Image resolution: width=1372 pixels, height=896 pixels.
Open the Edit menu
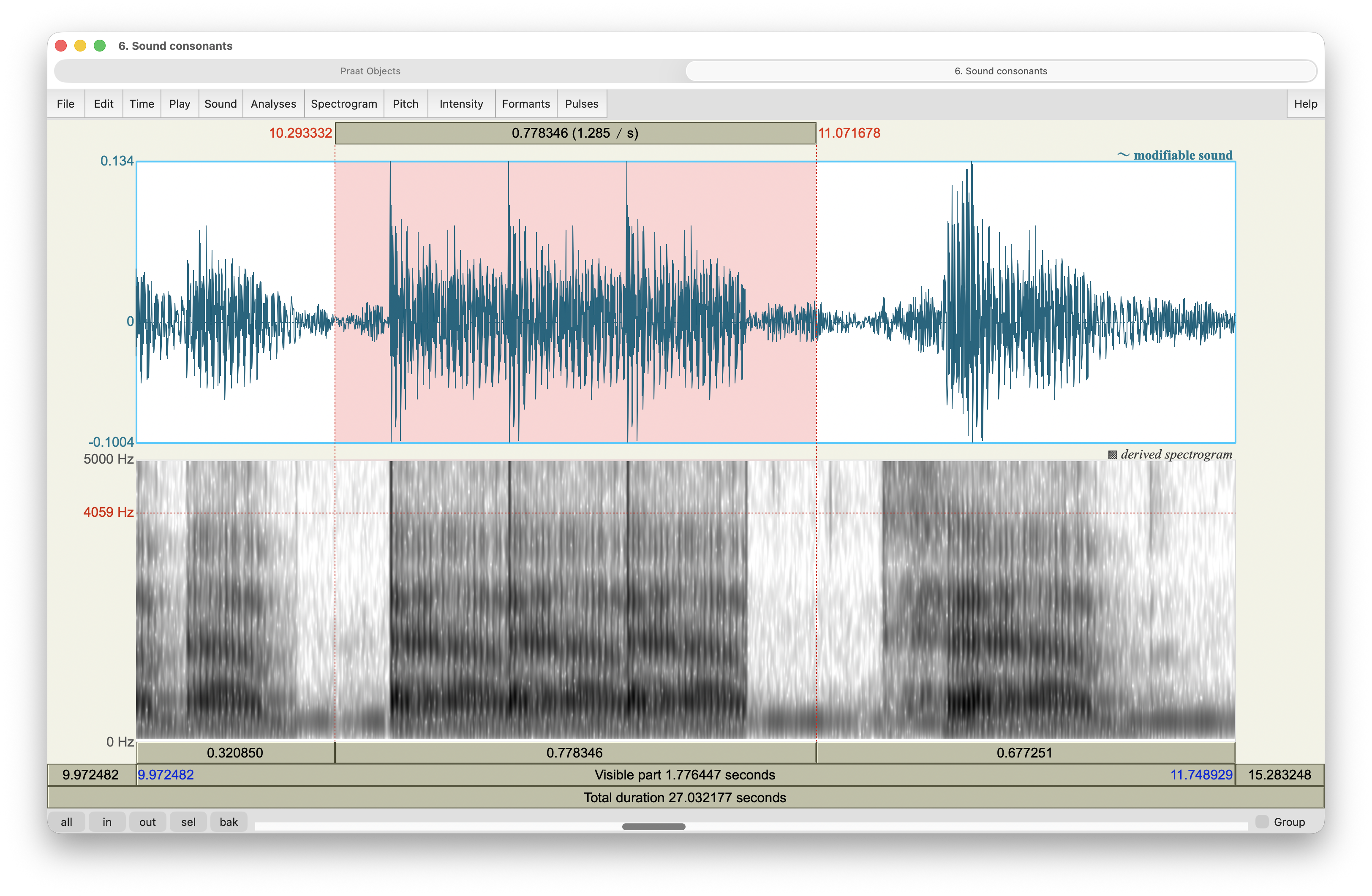[x=104, y=104]
